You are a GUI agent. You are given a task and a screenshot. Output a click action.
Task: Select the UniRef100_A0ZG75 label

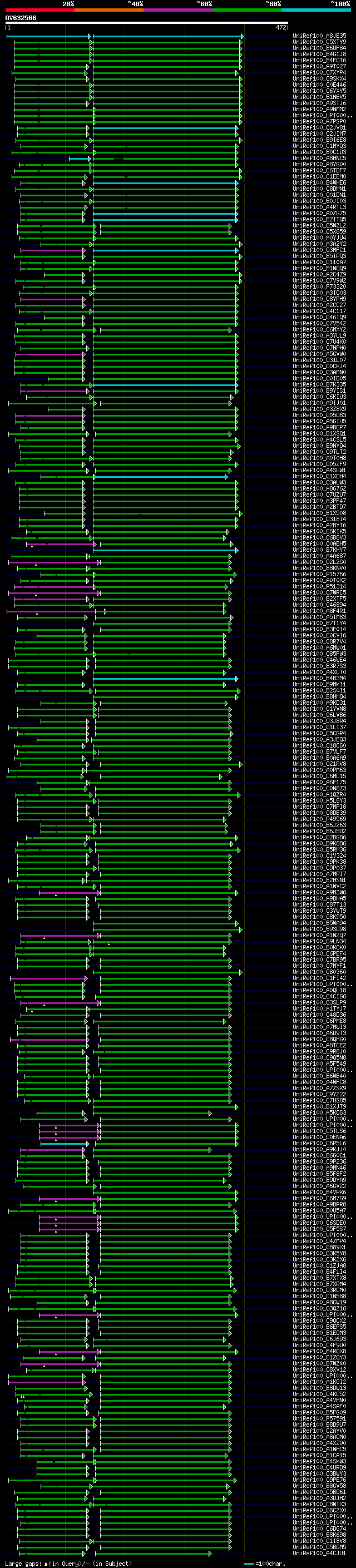[319, 213]
